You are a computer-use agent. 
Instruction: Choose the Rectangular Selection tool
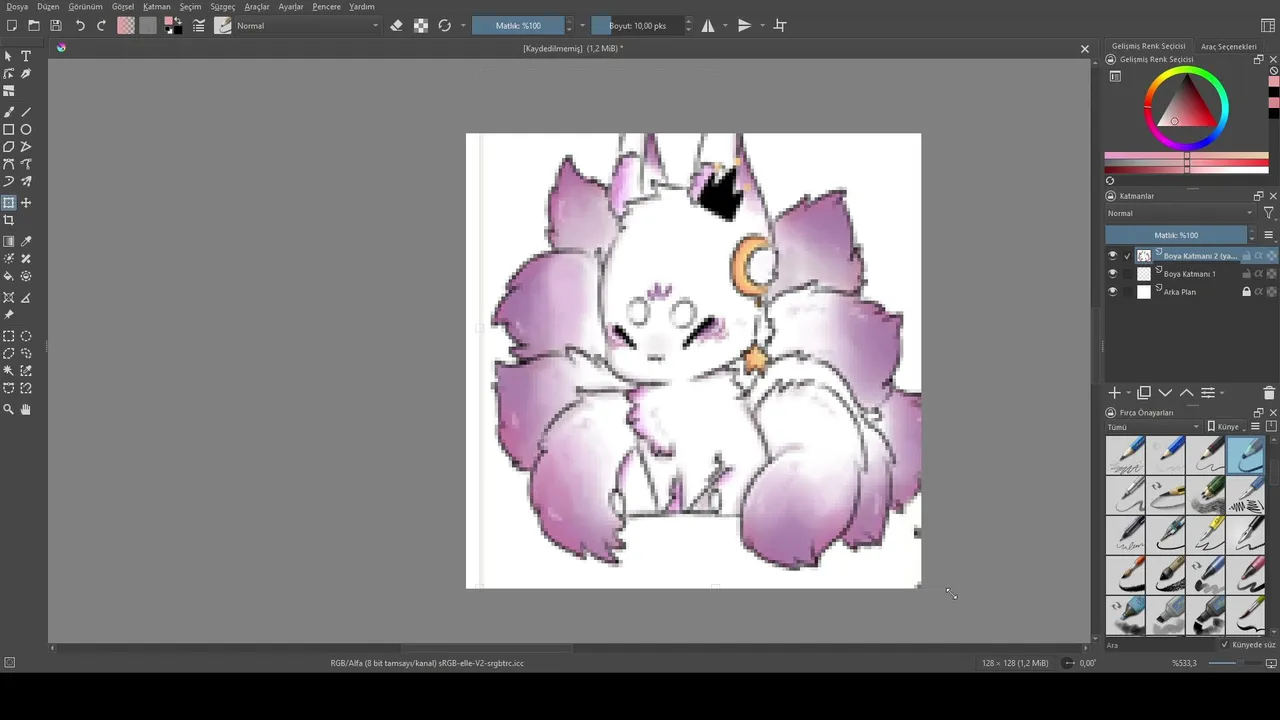9,336
